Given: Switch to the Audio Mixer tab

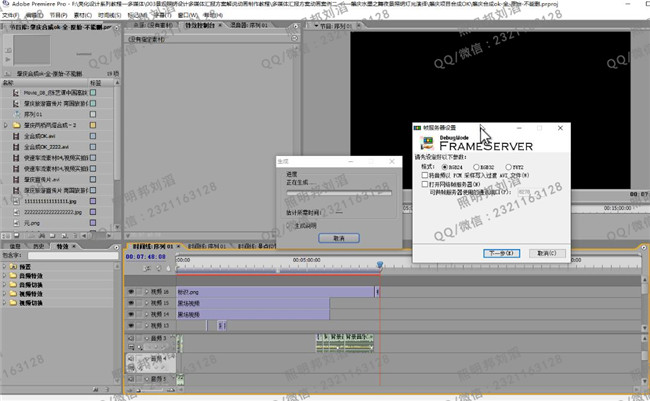Looking at the screenshot, I should coord(249,25).
